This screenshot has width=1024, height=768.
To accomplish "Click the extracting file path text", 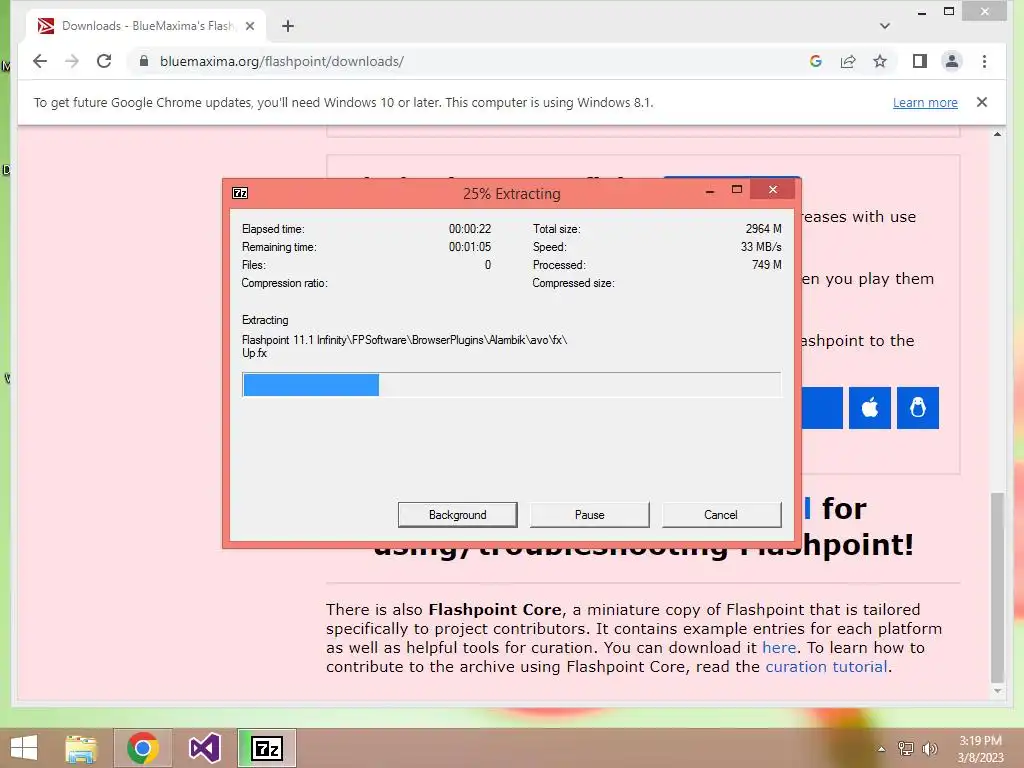I will (x=404, y=346).
